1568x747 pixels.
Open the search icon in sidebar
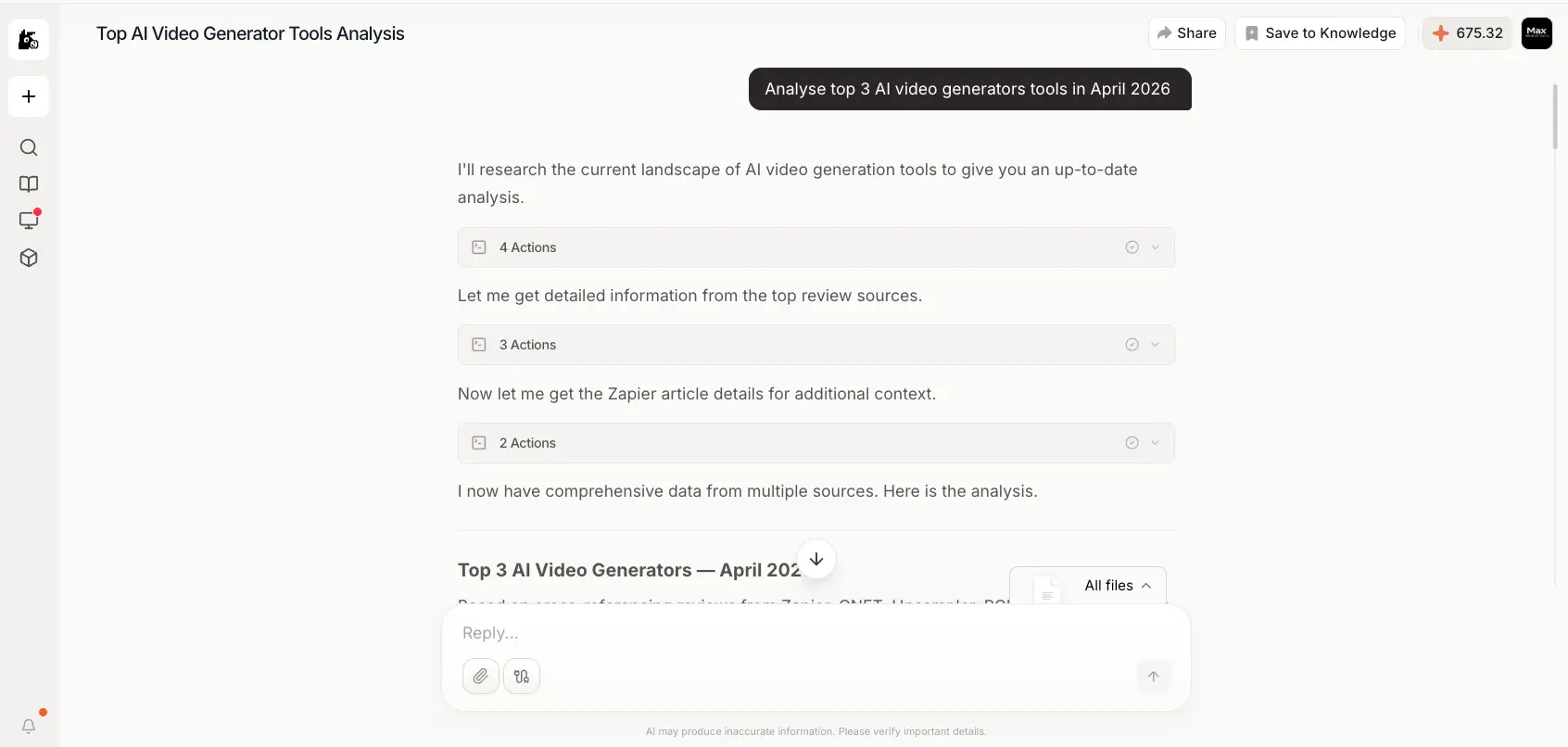[x=29, y=147]
